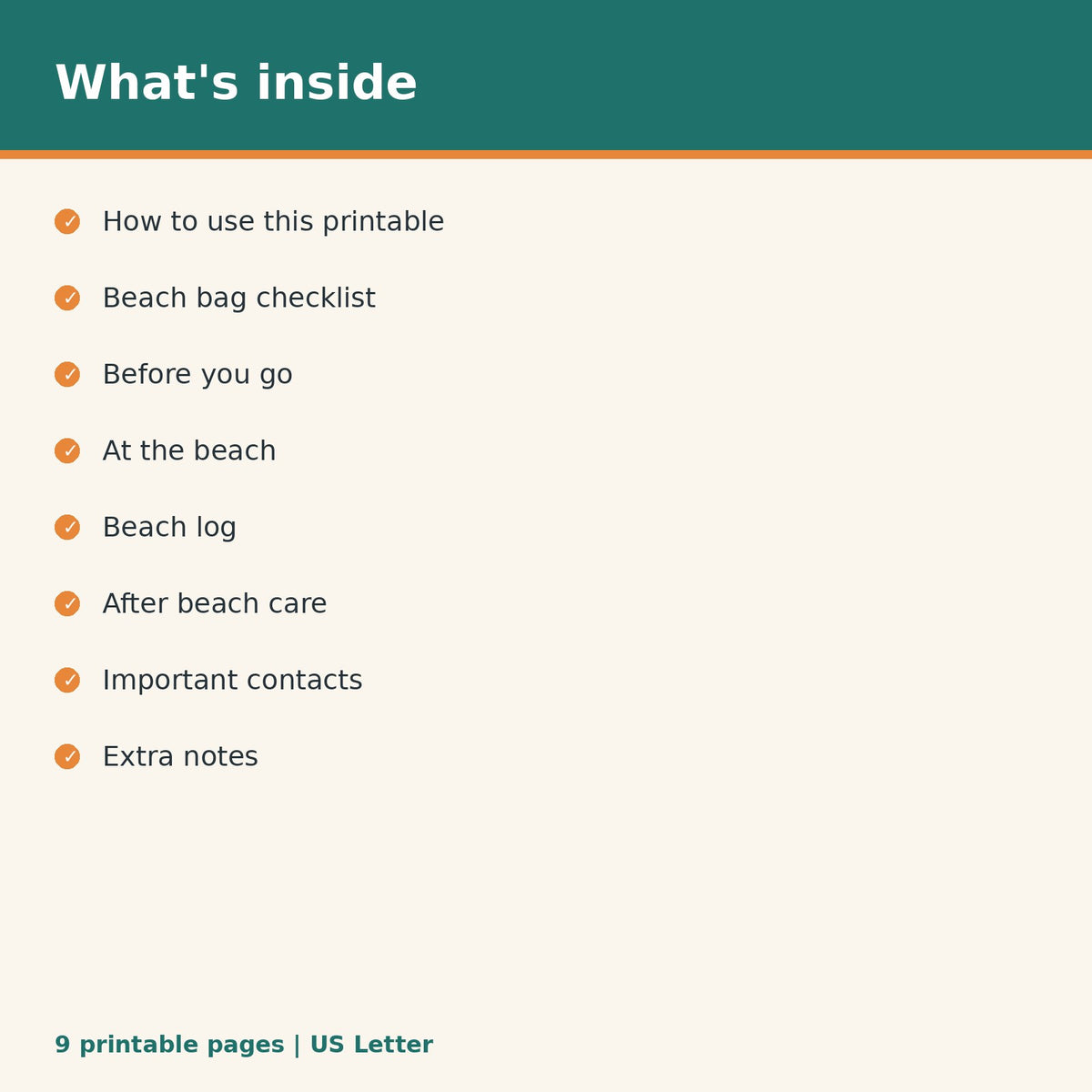1092x1092 pixels.
Task: Open the Beach log list item
Action: tap(169, 528)
